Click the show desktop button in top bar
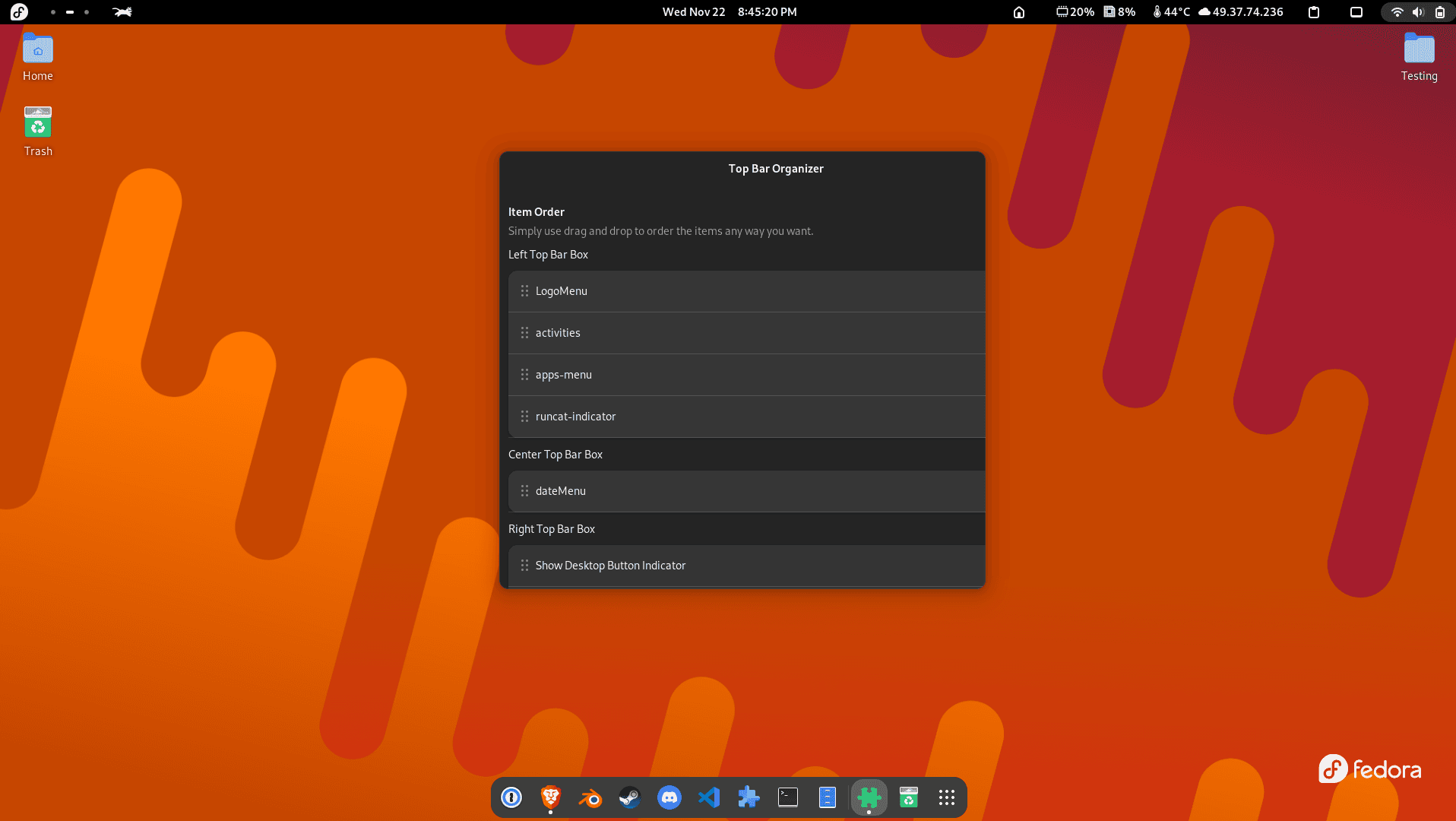The height and width of the screenshot is (821, 1456). (1356, 12)
